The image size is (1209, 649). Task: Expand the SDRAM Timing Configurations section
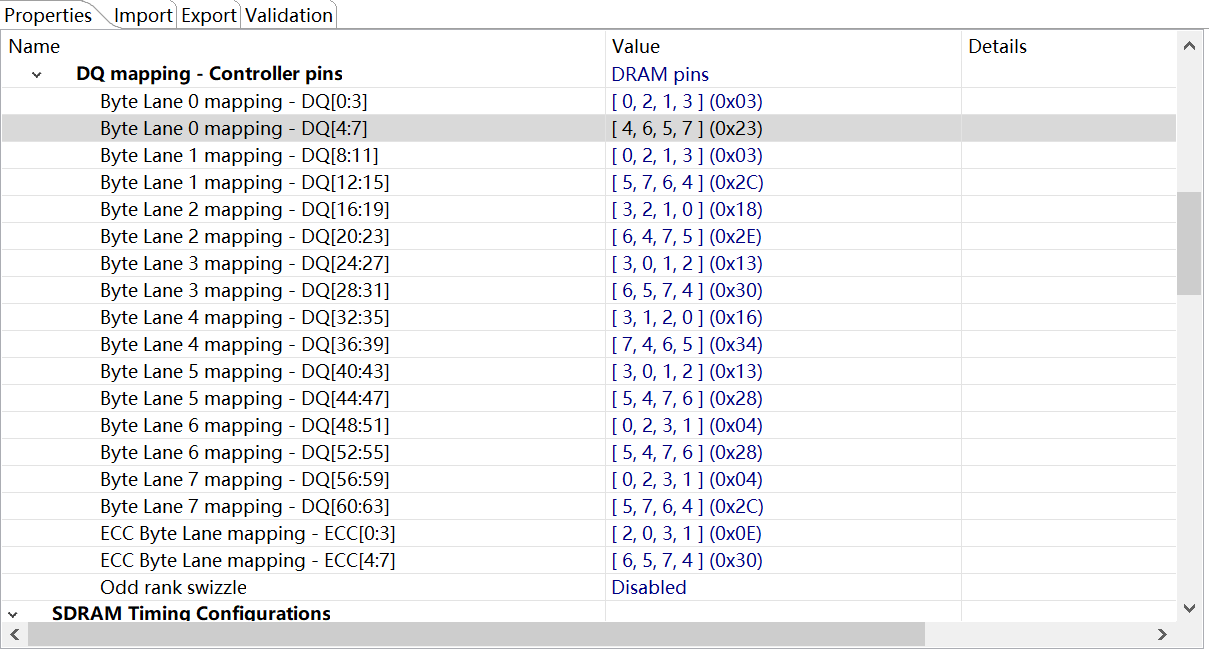point(13,614)
